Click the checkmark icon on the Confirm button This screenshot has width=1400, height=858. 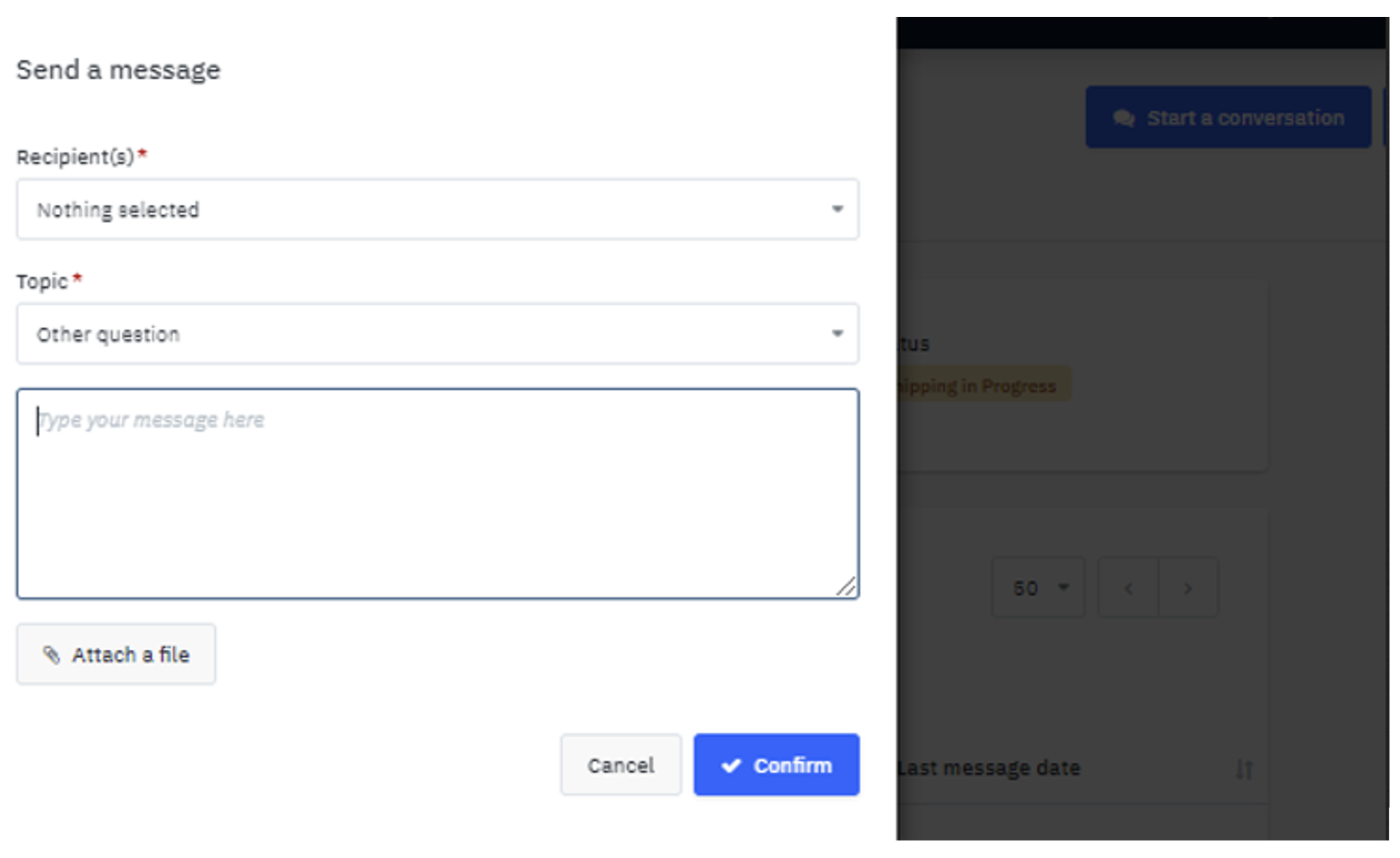[731, 765]
